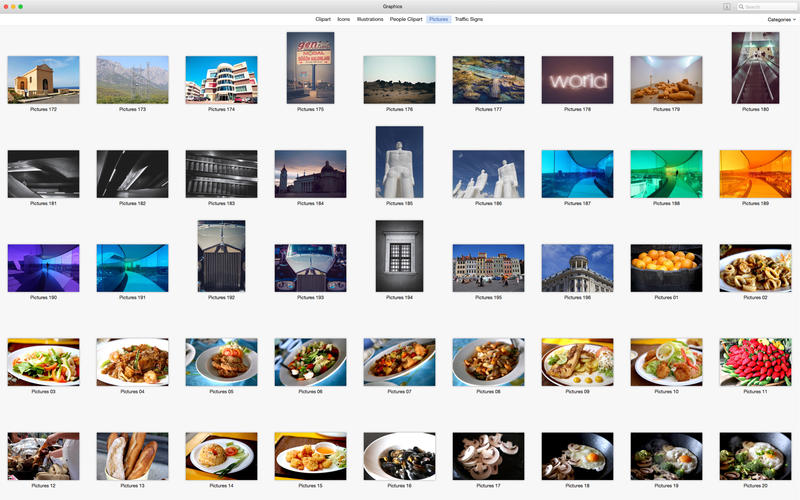Choose the fried calamari plate Pictures 02
800x500 pixels.
755,268
